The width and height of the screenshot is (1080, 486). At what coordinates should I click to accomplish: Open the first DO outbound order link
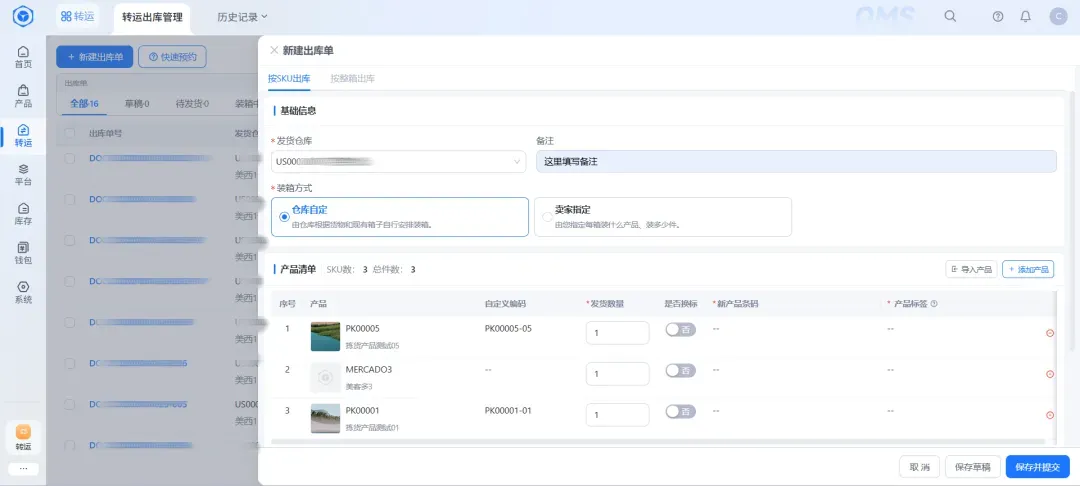pyautogui.click(x=150, y=158)
